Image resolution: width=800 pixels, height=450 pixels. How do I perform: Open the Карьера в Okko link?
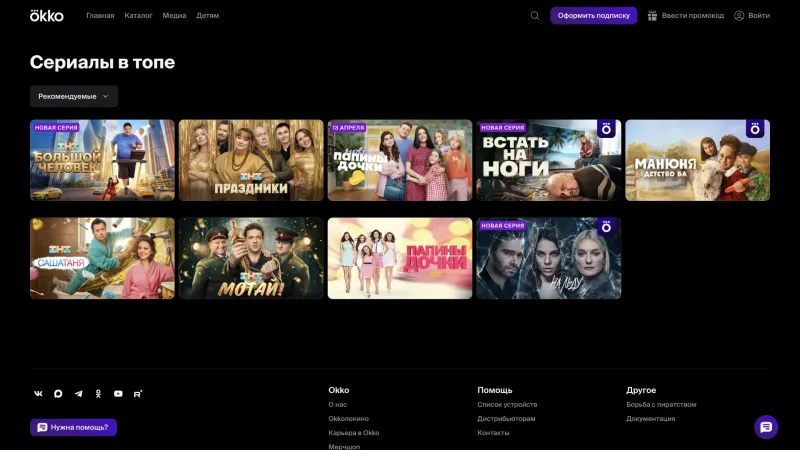354,433
